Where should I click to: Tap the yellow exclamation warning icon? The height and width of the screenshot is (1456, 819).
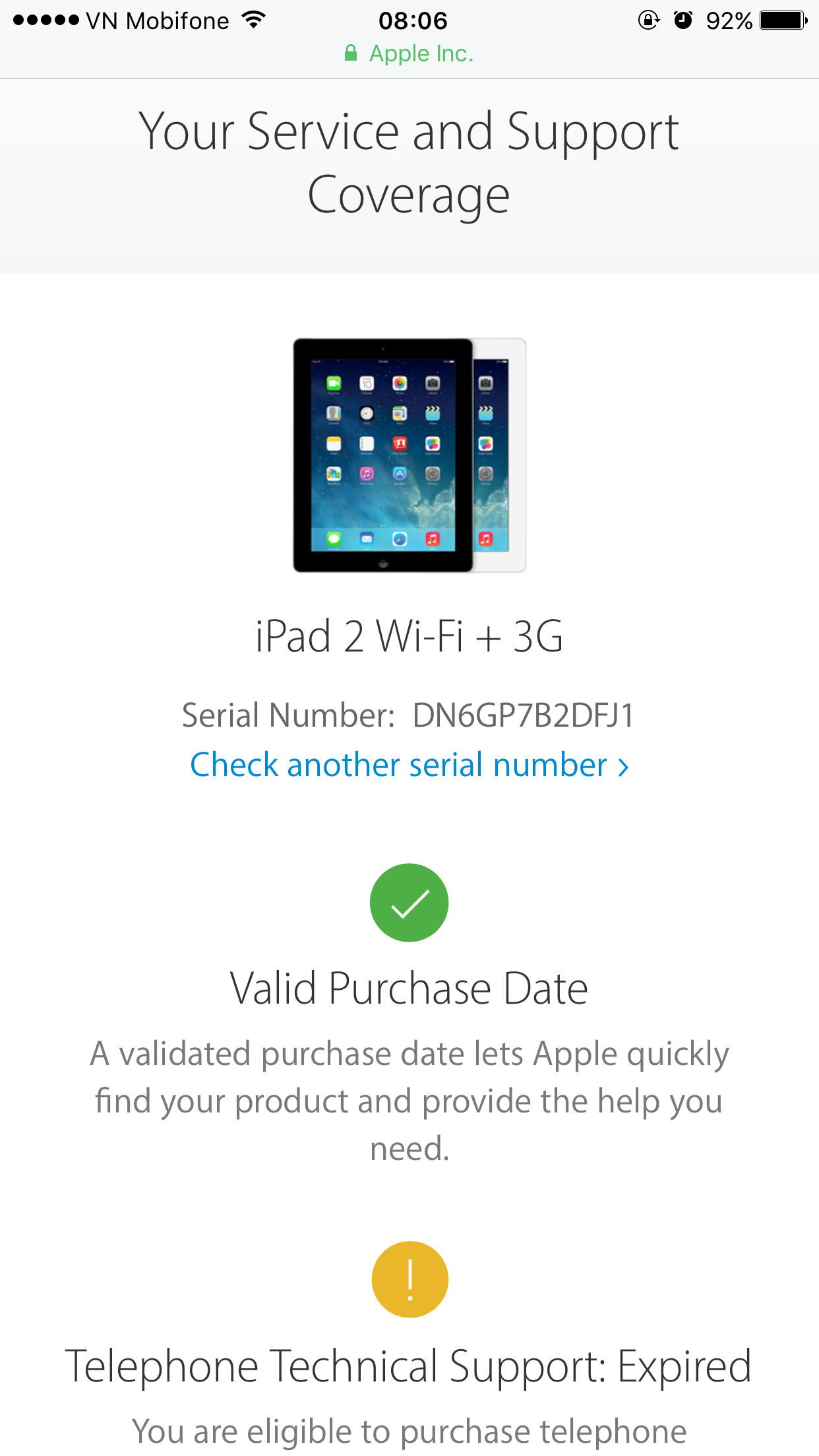pyautogui.click(x=409, y=1279)
